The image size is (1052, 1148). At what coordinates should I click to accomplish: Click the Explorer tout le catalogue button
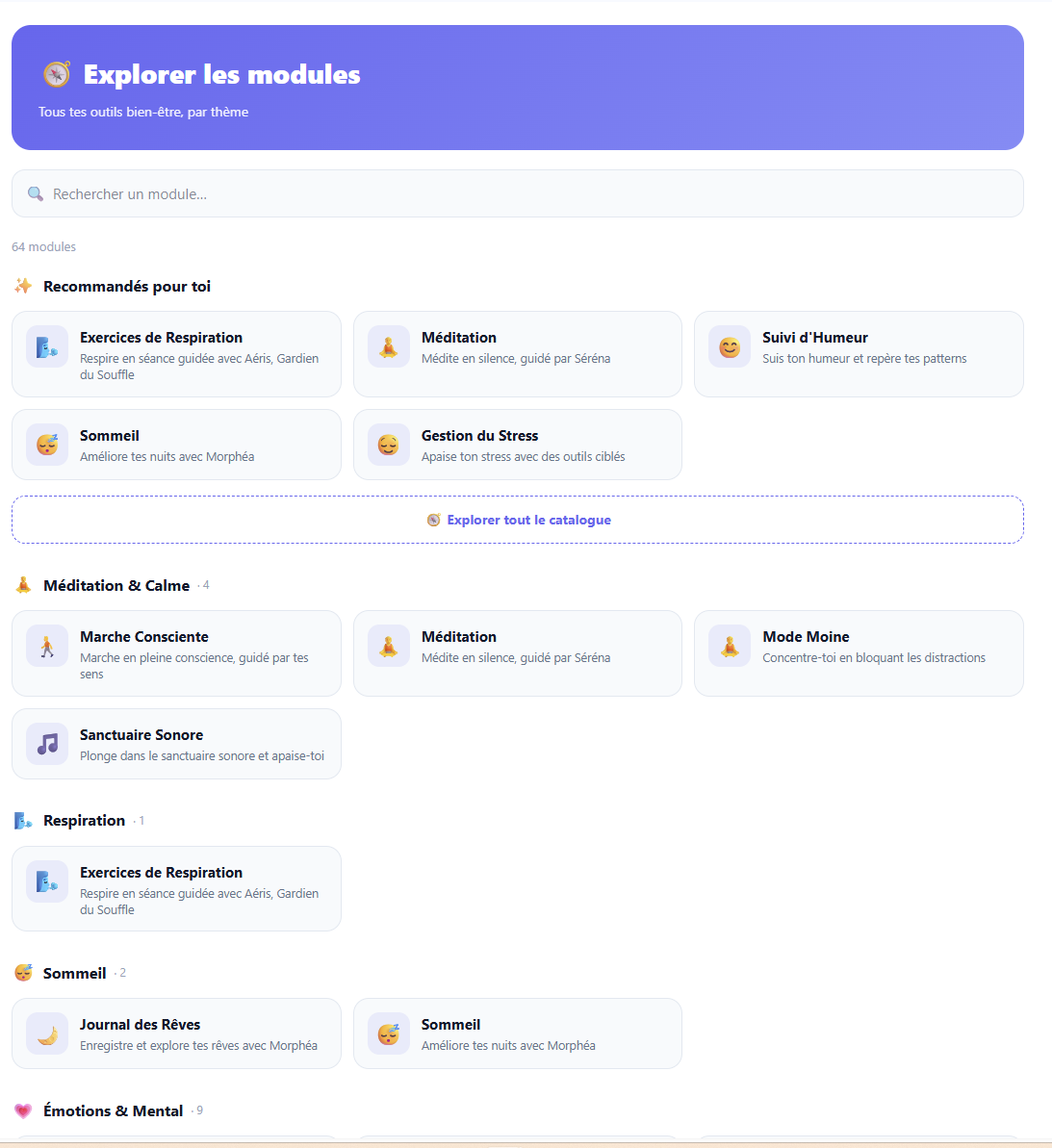pos(518,520)
